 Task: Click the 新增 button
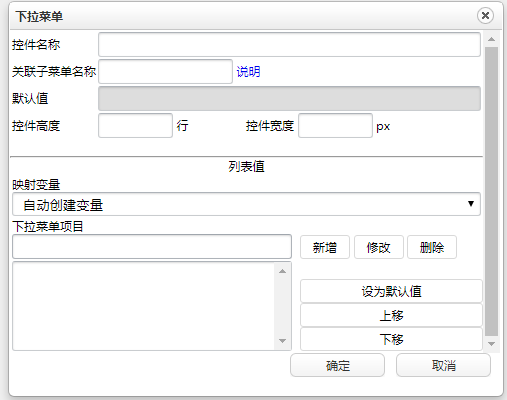[x=325, y=247]
